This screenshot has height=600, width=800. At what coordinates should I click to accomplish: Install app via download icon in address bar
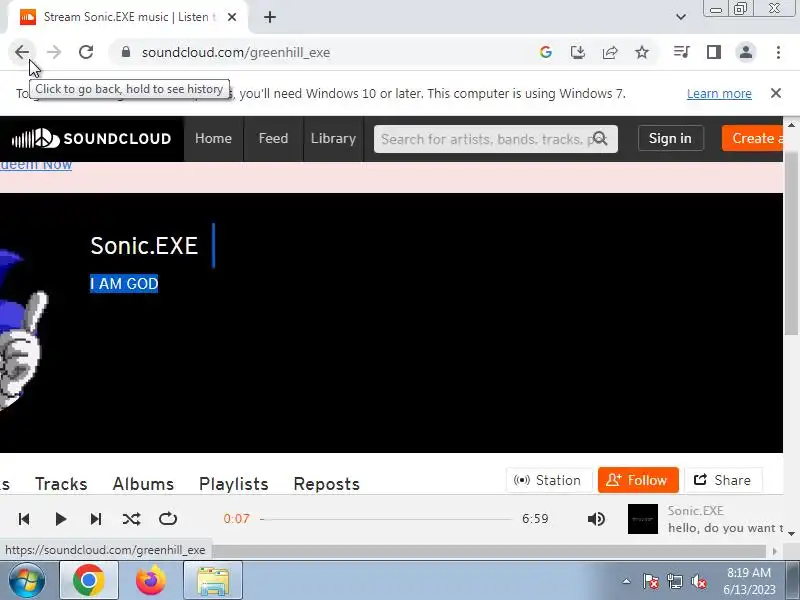click(578, 52)
